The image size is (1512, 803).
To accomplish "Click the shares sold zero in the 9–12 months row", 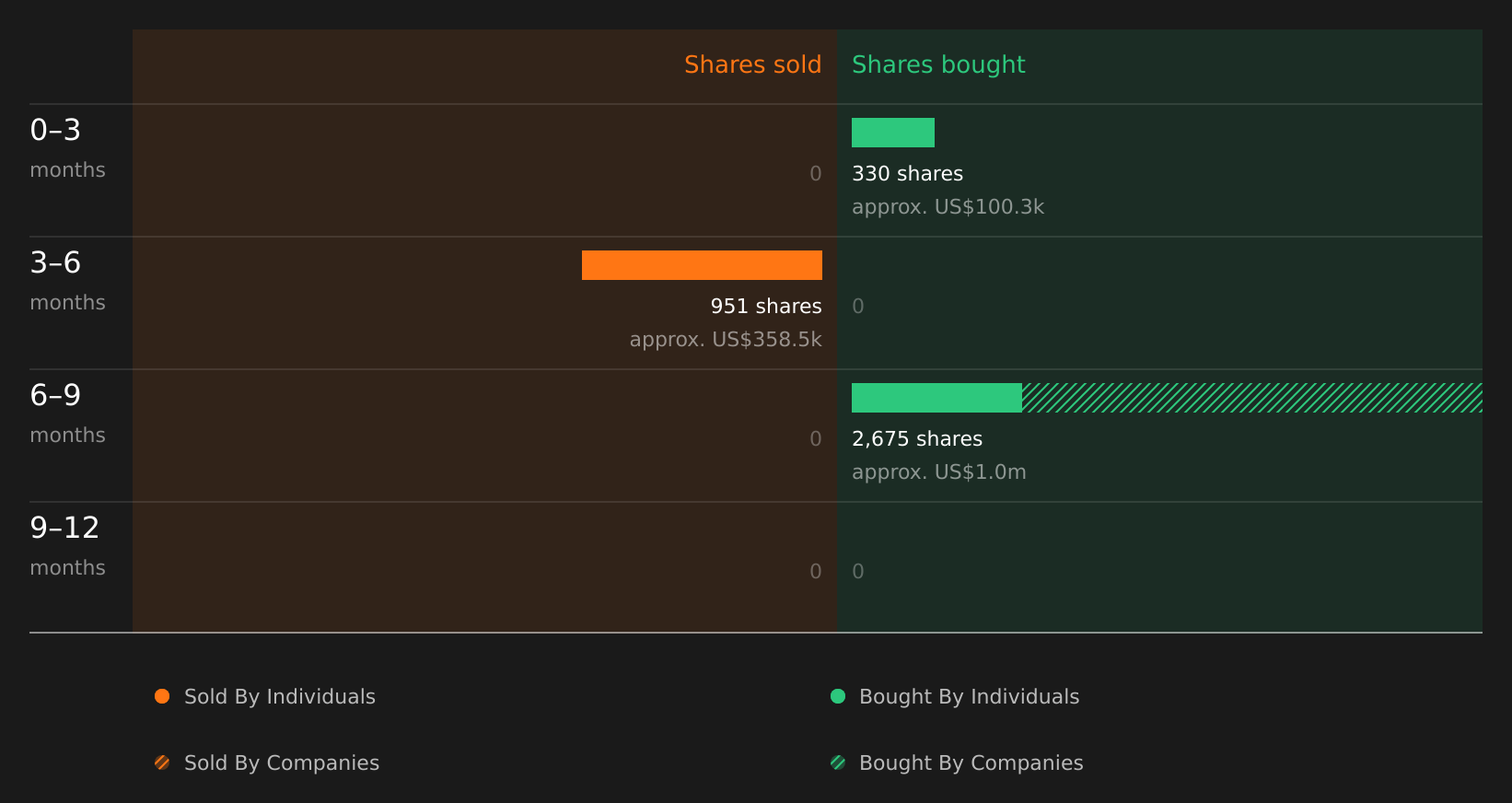I will pos(816,572).
